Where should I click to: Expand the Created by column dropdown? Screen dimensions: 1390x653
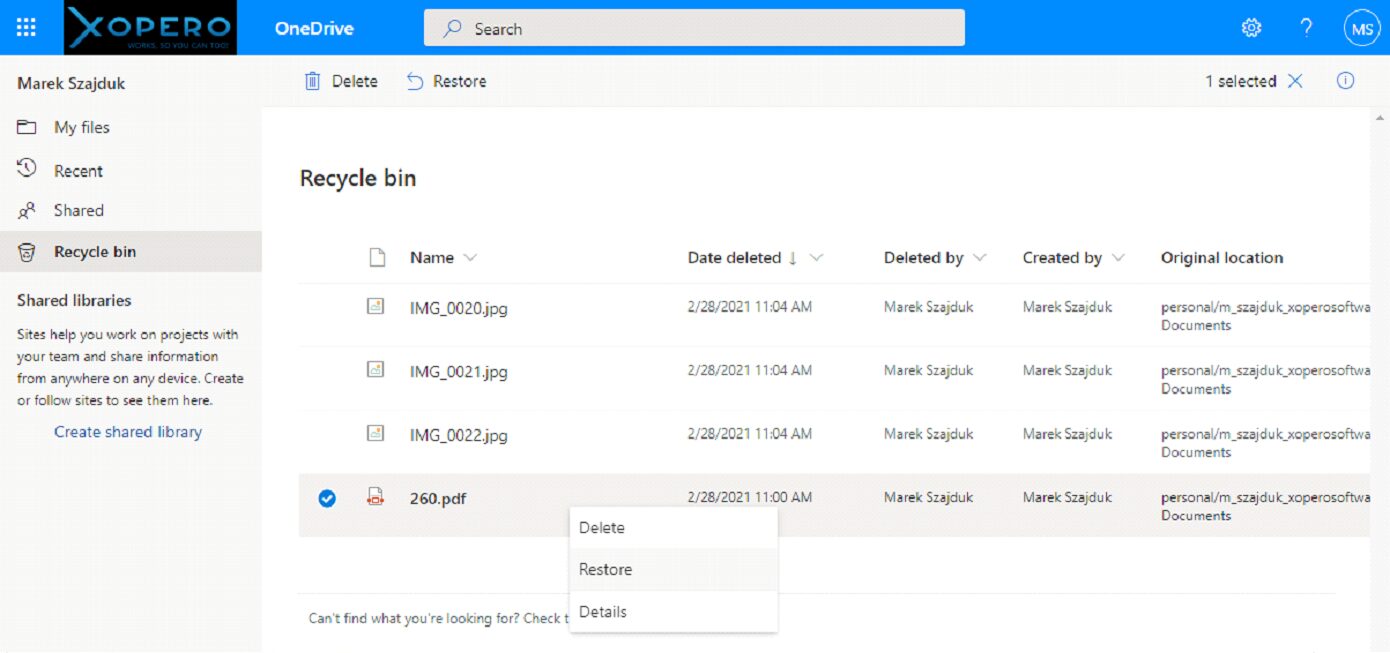(x=1118, y=258)
